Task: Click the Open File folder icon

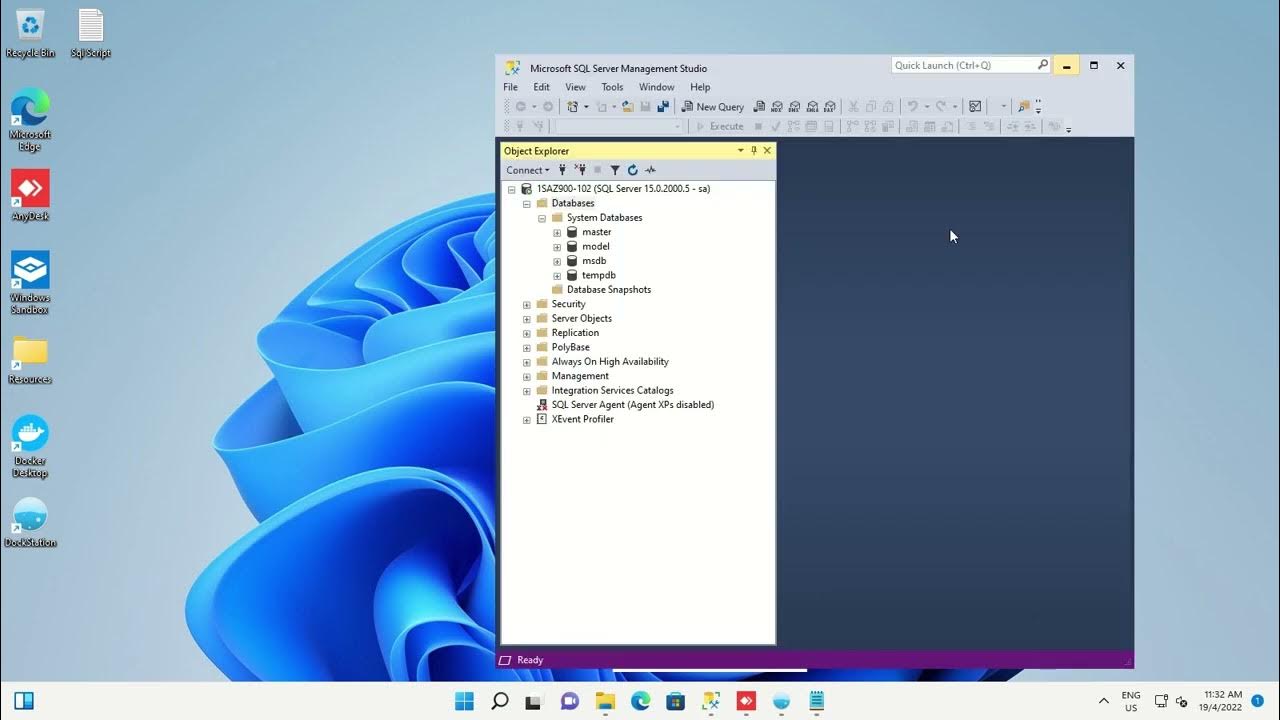Action: 628,107
